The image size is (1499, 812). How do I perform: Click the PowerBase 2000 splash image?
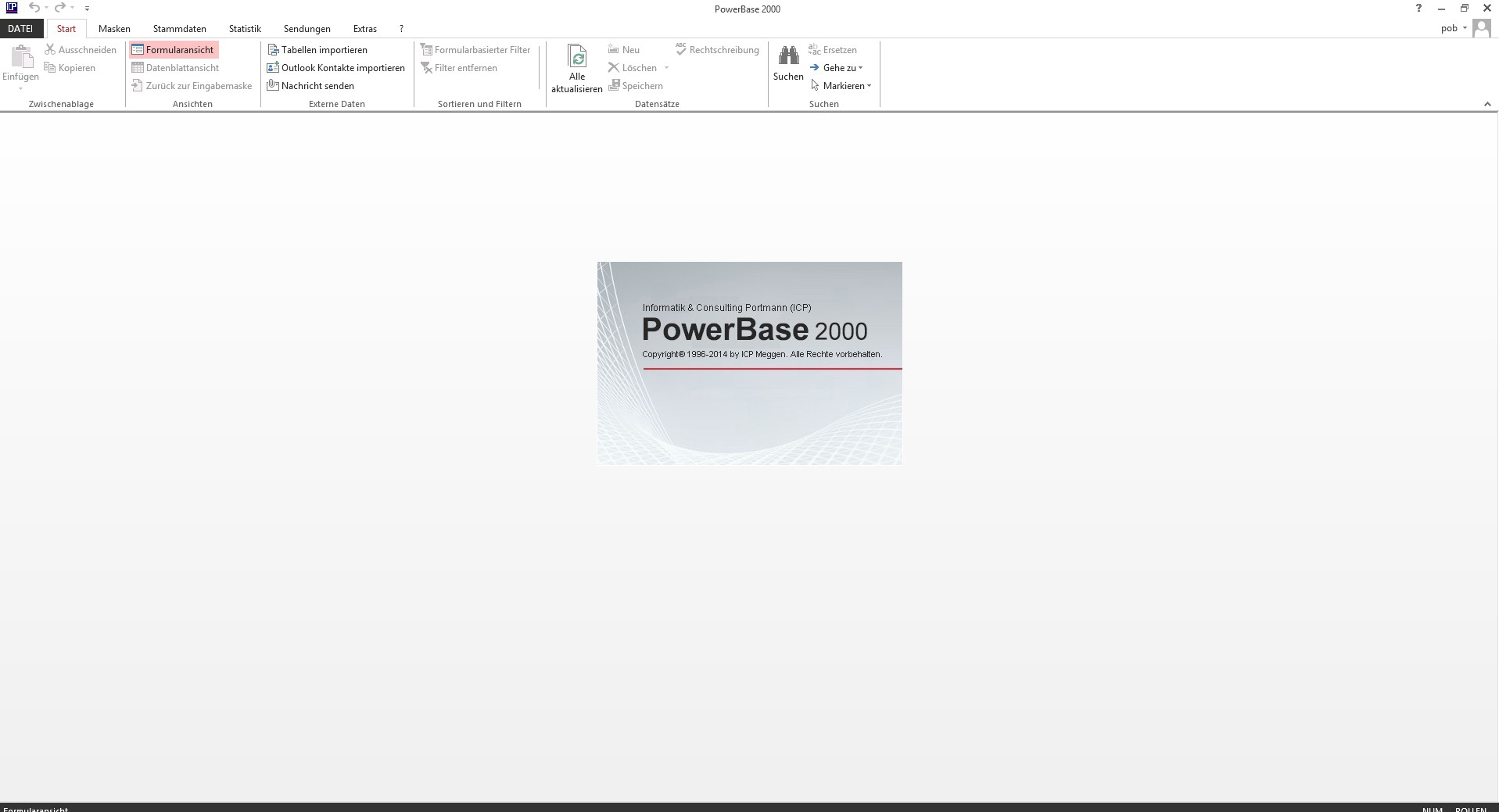tap(750, 363)
